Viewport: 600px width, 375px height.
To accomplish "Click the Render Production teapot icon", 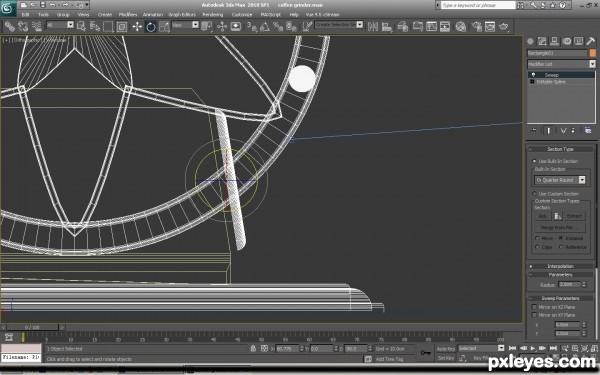I will click(x=504, y=26).
